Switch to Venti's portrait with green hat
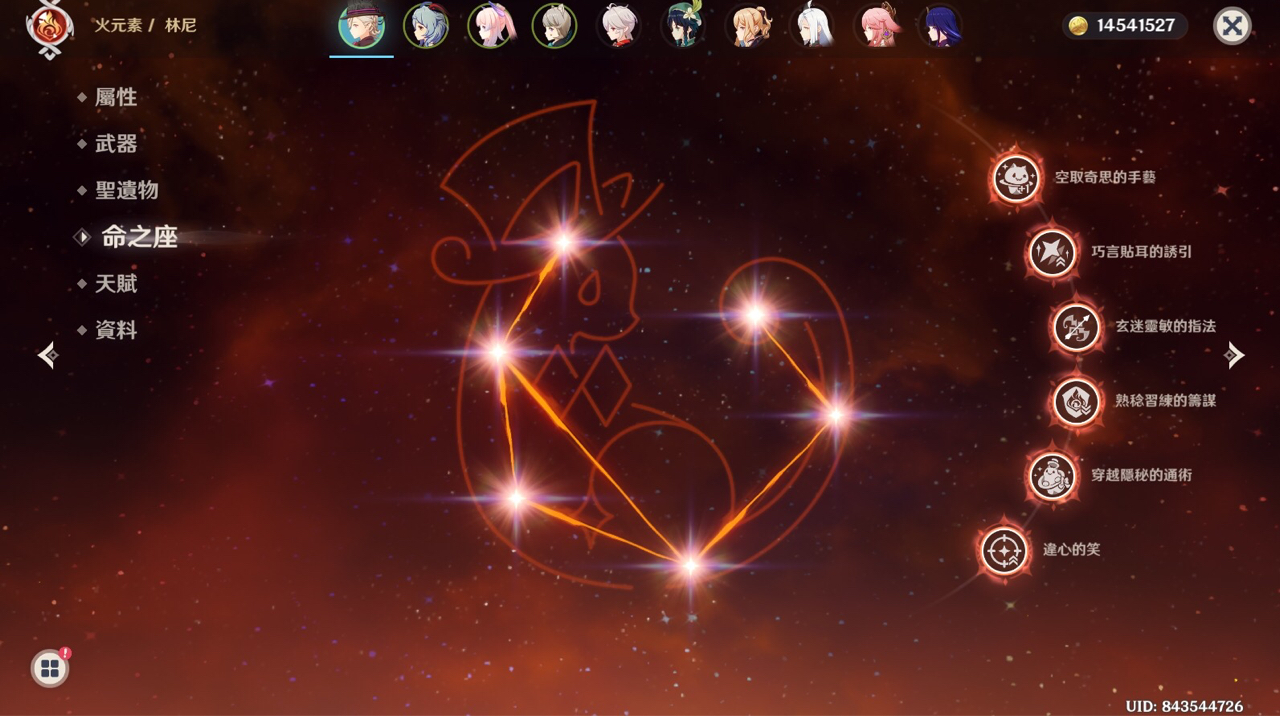This screenshot has height=716, width=1280. (x=683, y=26)
